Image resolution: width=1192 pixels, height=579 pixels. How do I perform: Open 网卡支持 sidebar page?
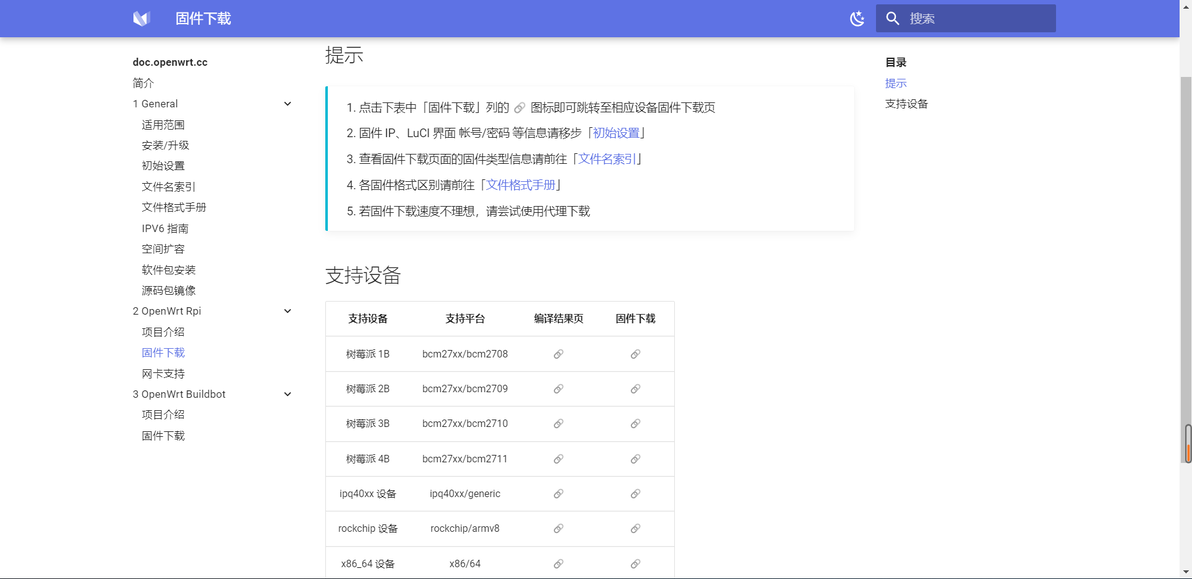[163, 374]
